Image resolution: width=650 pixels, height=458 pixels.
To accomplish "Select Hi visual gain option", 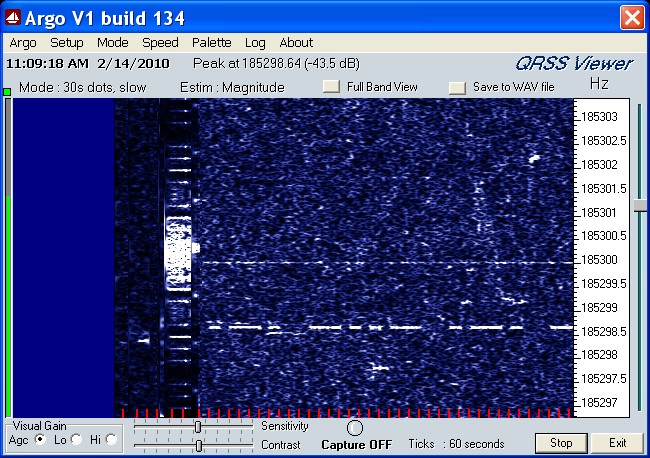I will point(111,439).
